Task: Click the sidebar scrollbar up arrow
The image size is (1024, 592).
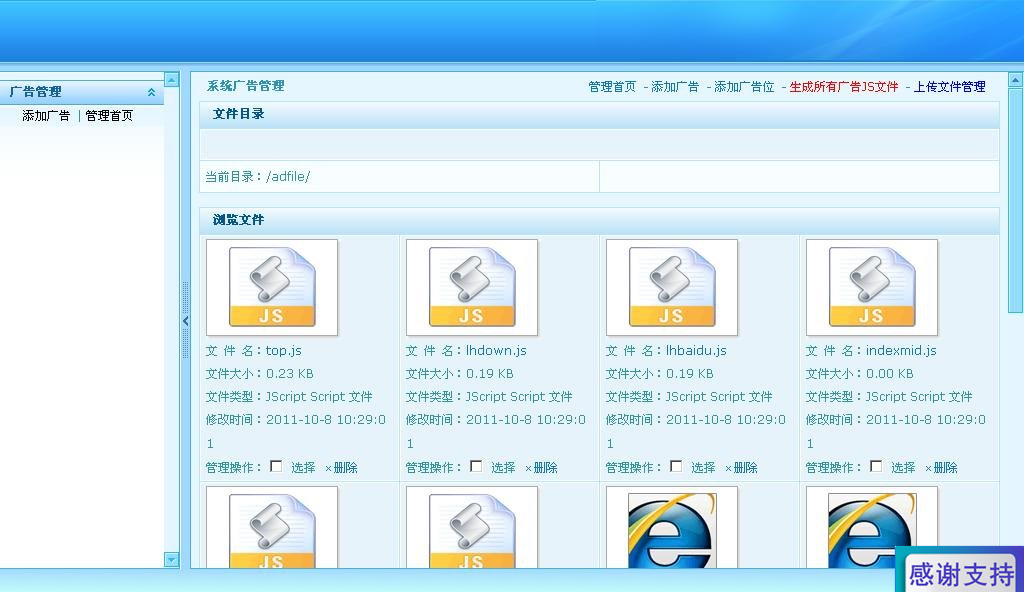Action: coord(172,80)
